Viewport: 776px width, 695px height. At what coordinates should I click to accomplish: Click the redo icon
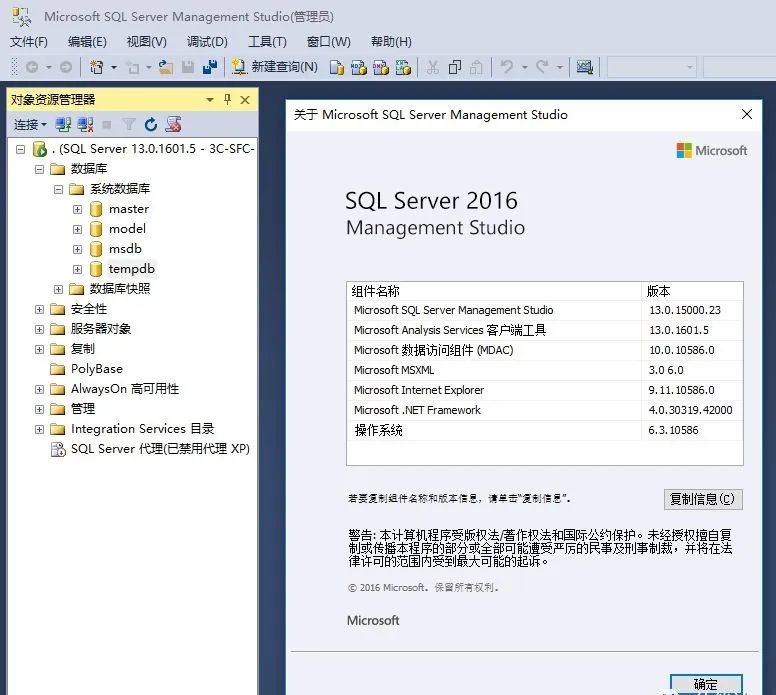point(542,66)
